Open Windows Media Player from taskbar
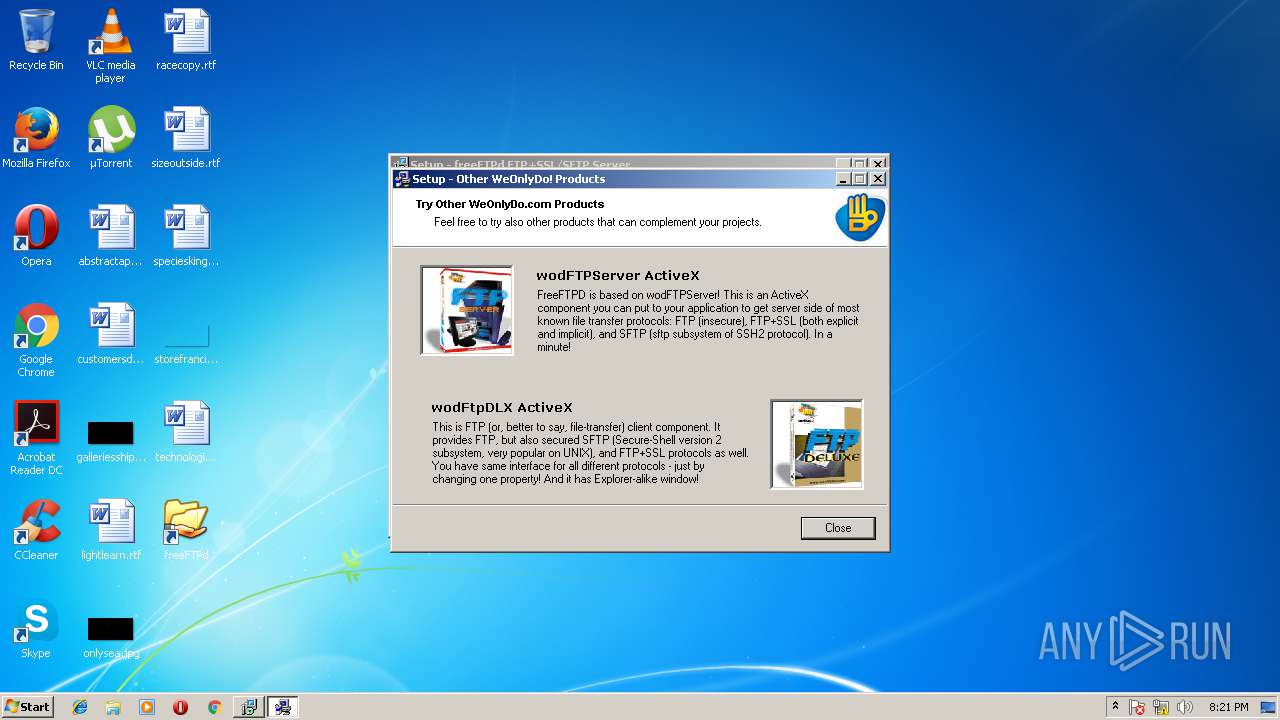1280x720 pixels. click(x=147, y=707)
